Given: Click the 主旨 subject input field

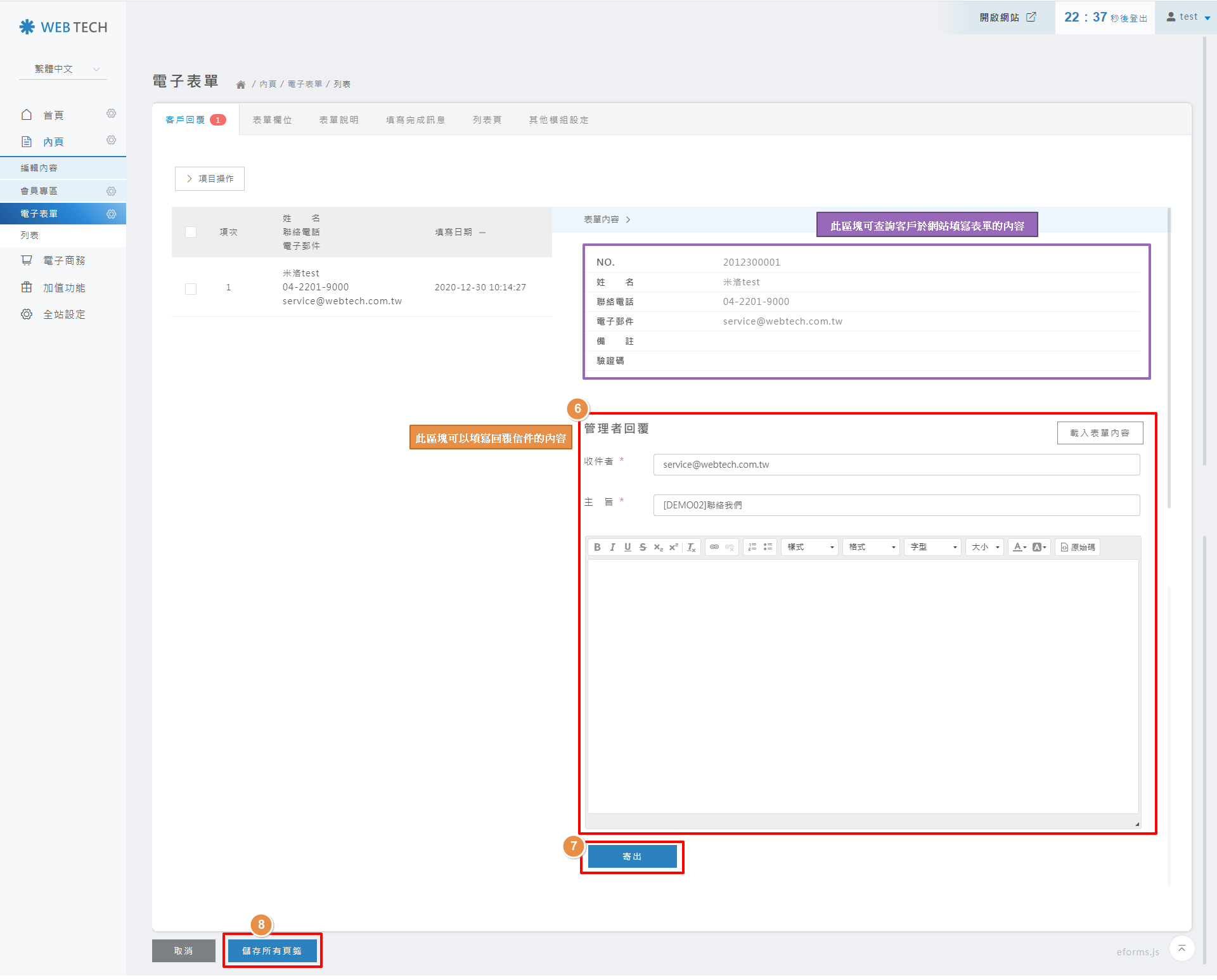Looking at the screenshot, I should click(896, 505).
